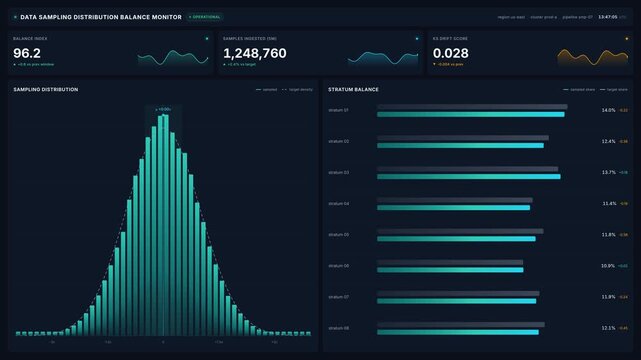Viewport: 641px width, 360px height.
Task: Click the Samples Ingested sparkline chart
Action: point(383,58)
